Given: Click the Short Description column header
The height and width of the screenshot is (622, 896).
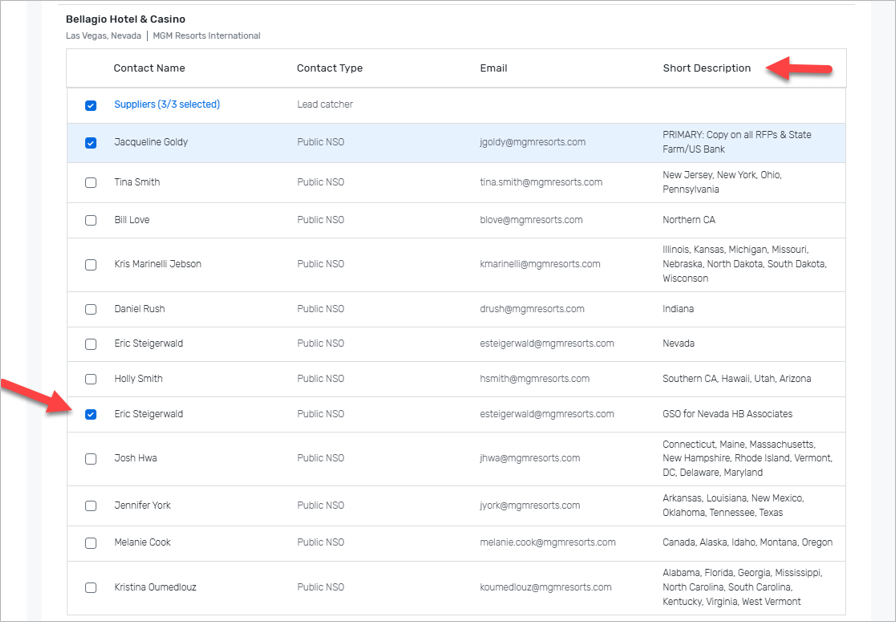Looking at the screenshot, I should point(706,69).
